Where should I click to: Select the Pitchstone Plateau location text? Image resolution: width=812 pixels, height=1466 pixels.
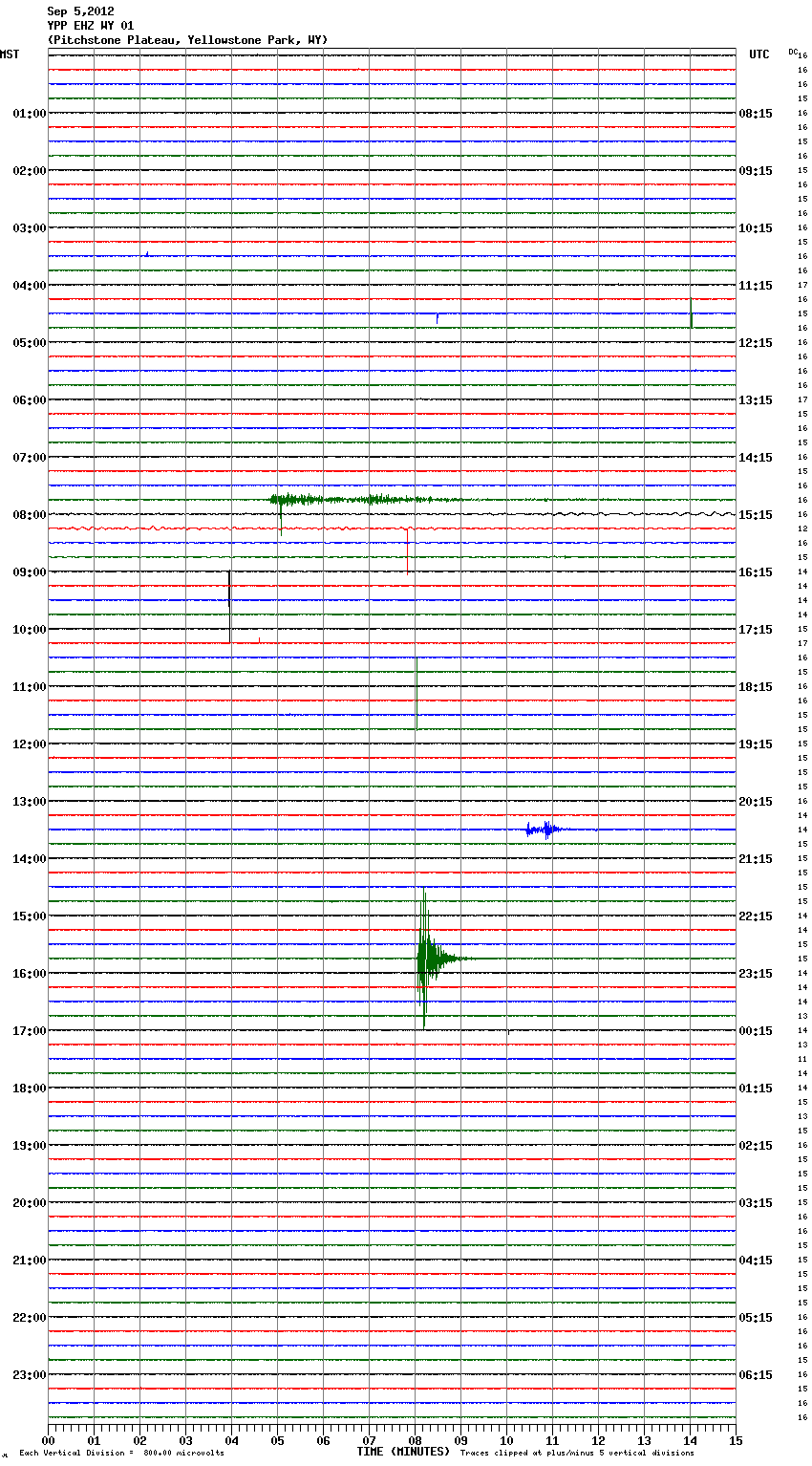point(187,40)
